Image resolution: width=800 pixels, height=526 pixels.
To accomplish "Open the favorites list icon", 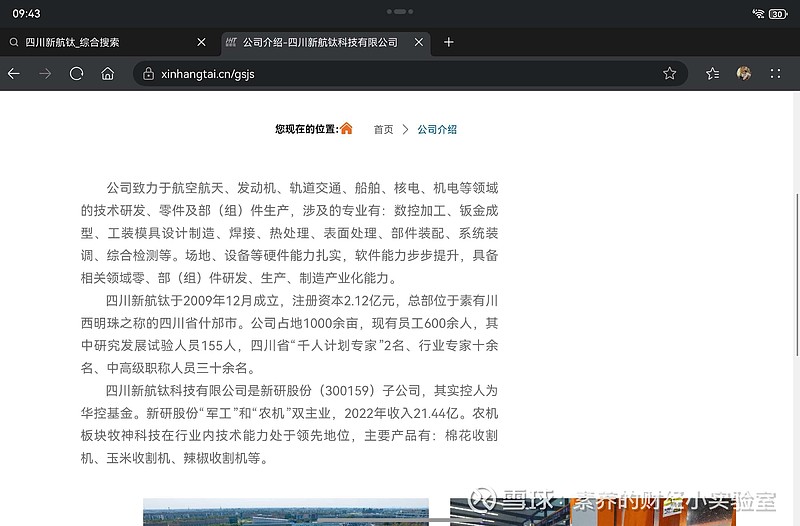I will pos(713,74).
